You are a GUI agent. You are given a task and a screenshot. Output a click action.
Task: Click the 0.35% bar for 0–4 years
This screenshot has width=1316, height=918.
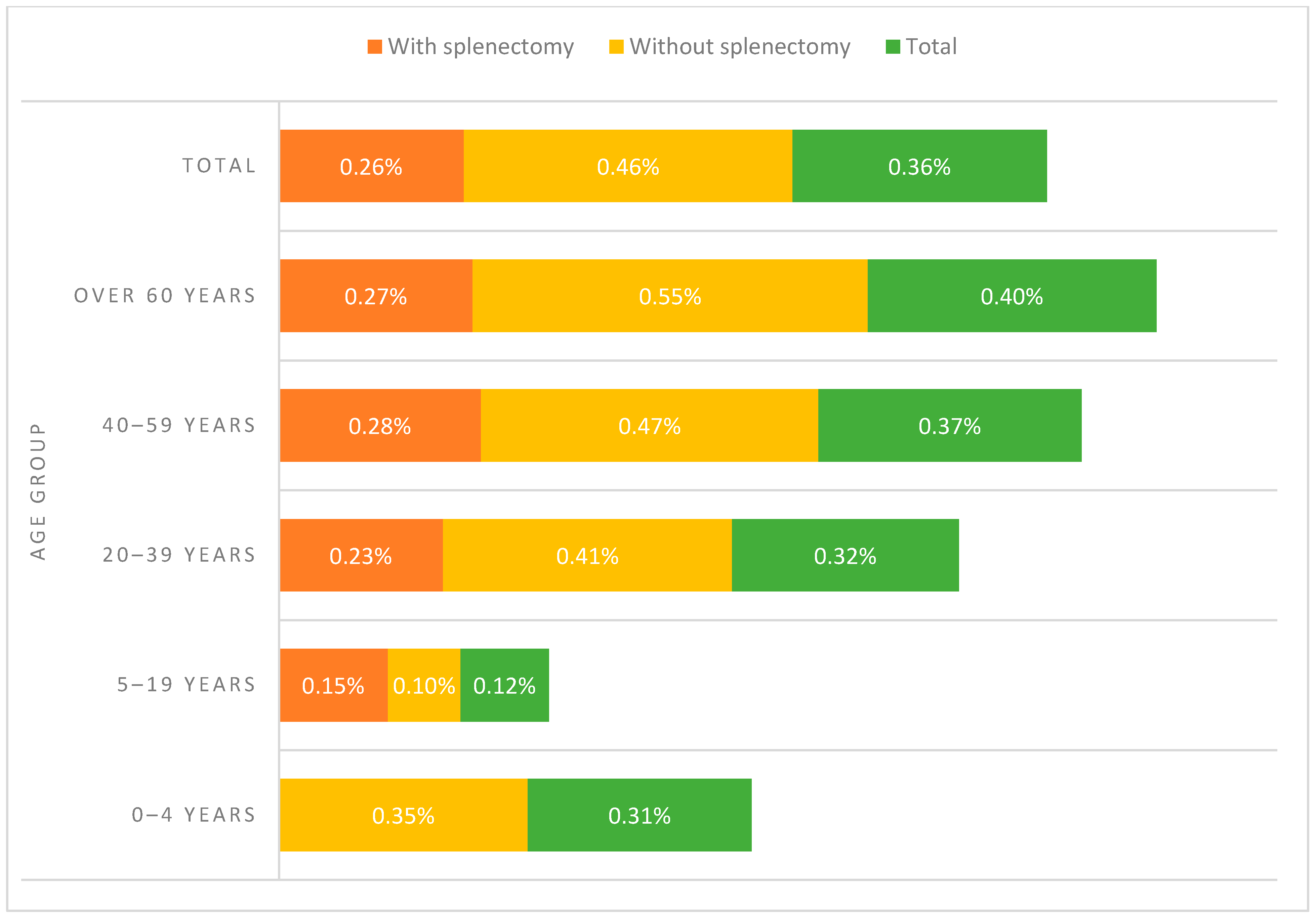pos(404,815)
